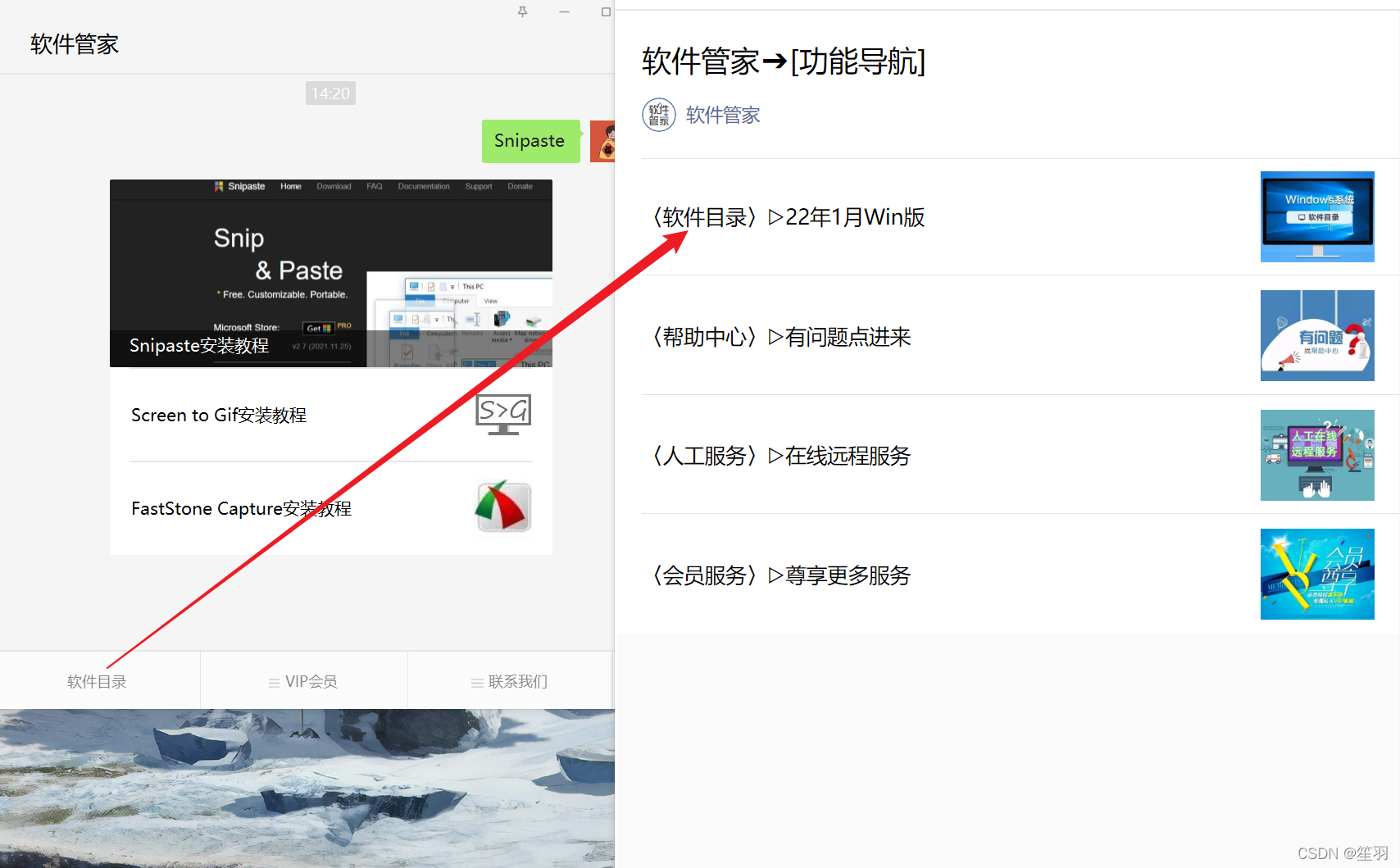Click the 软件管家 chat window title
The image size is (1400, 868).
click(75, 44)
